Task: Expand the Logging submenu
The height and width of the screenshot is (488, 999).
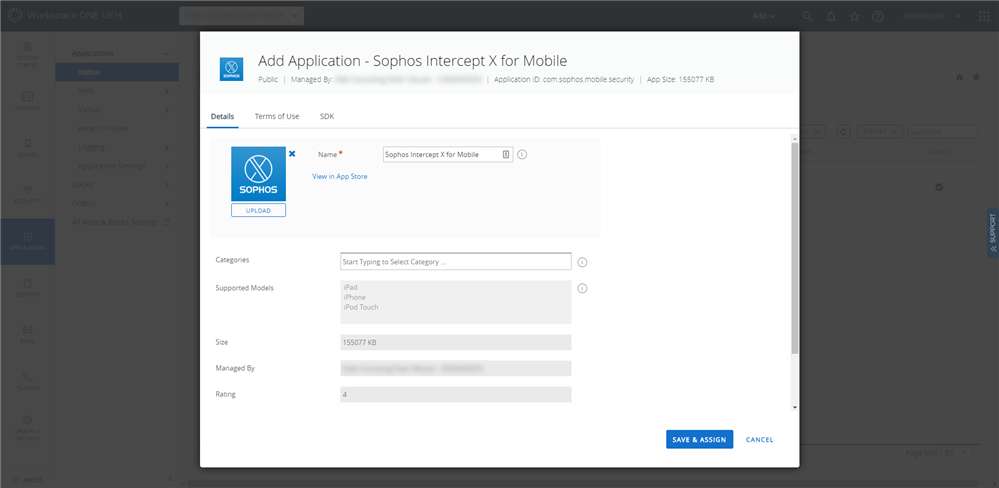Action: click(167, 147)
